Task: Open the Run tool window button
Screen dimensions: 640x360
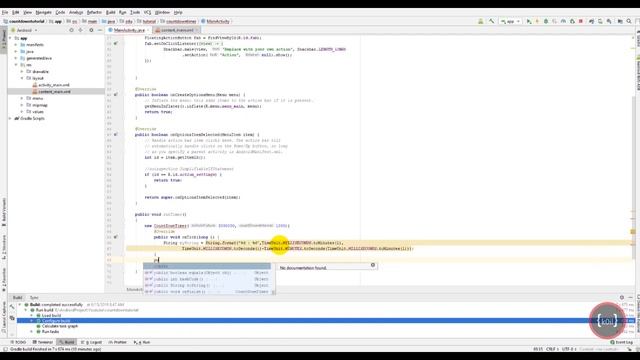Action: coord(142,342)
